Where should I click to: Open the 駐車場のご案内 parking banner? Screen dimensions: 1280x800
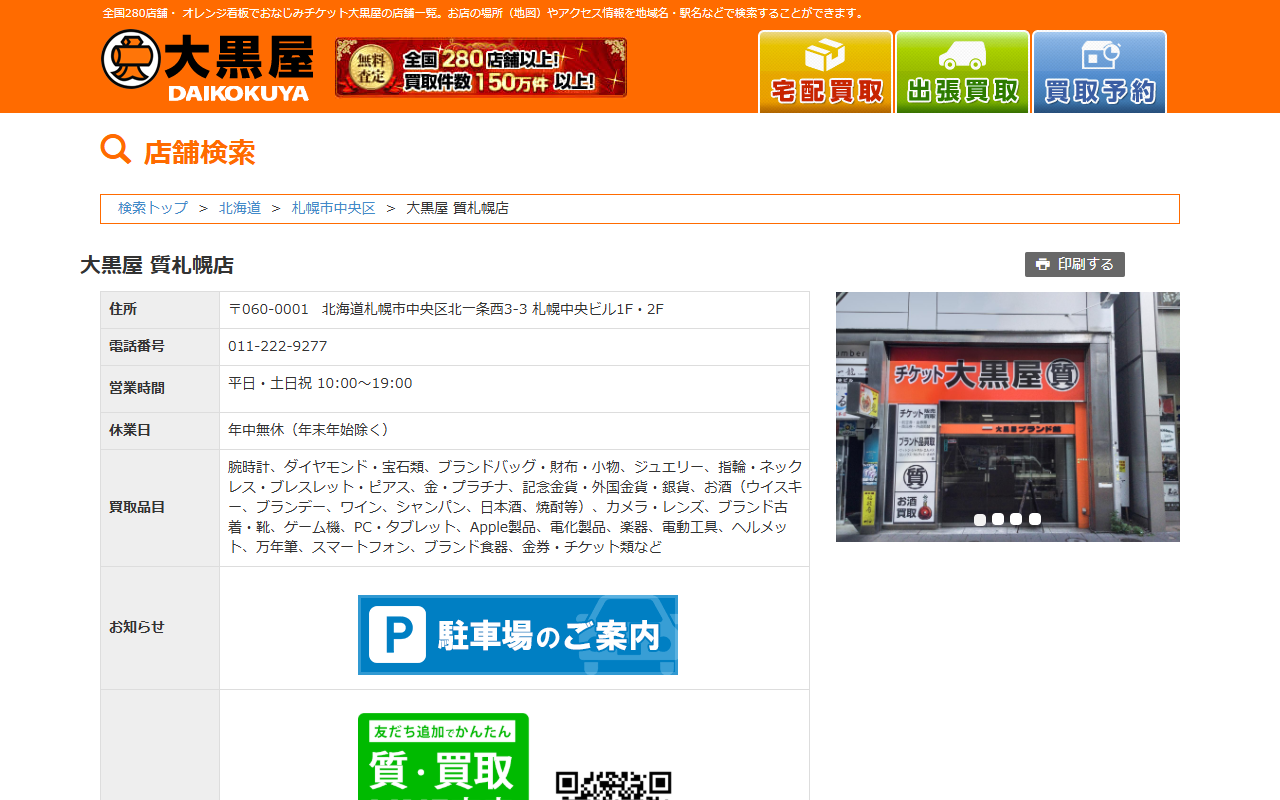518,635
